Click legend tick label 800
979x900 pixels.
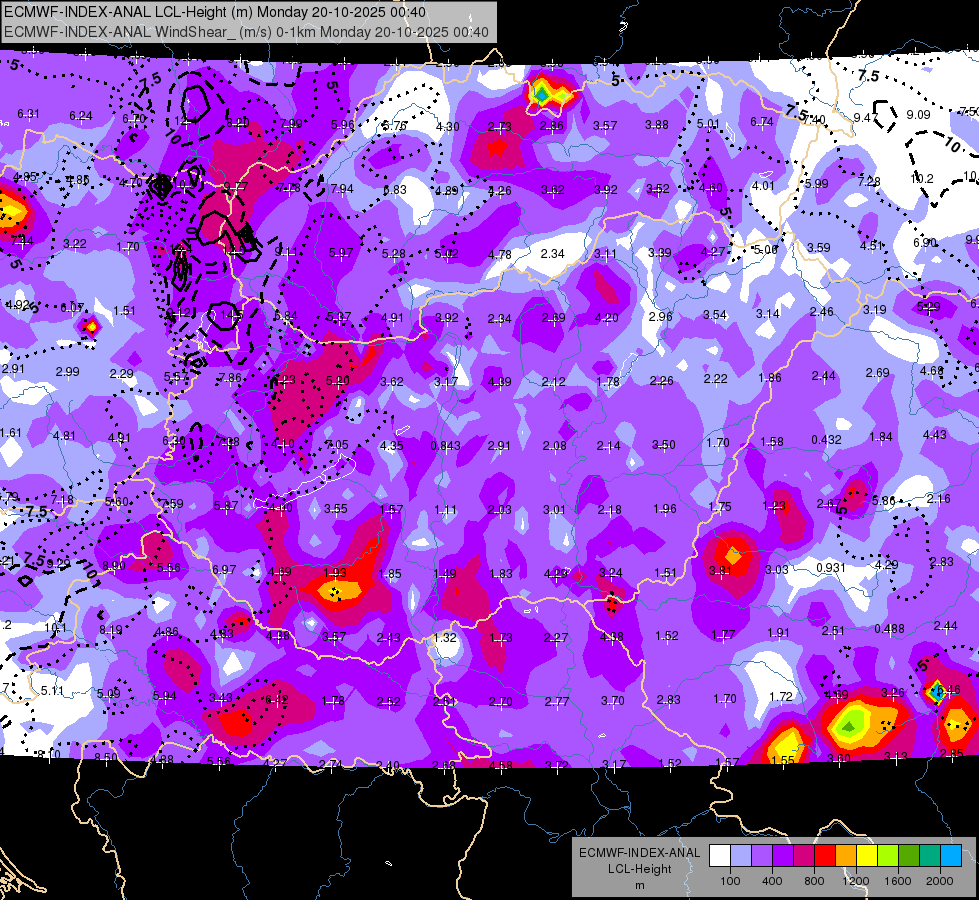click(x=814, y=881)
